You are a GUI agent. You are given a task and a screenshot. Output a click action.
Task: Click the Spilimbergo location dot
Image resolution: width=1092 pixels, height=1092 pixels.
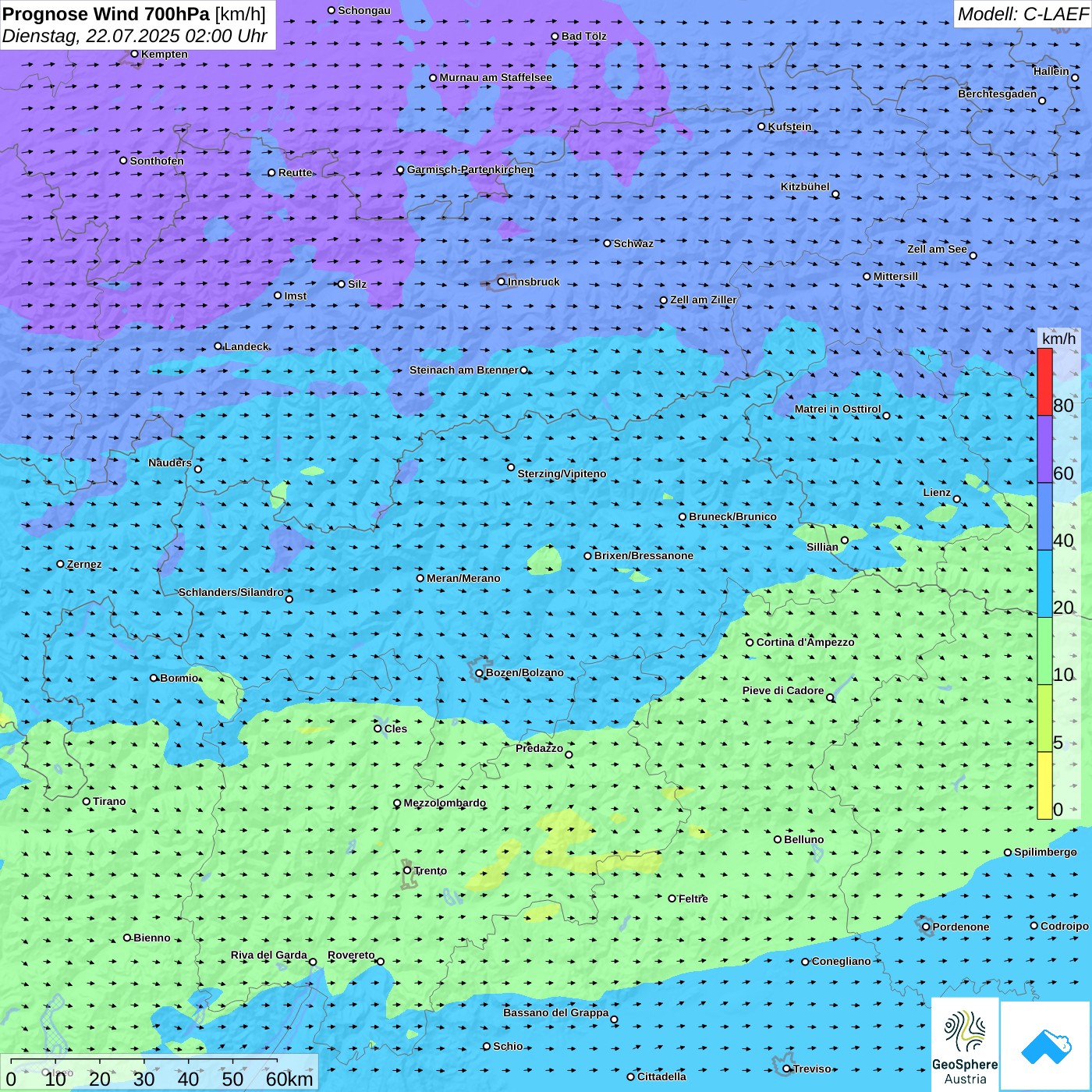[1008, 853]
